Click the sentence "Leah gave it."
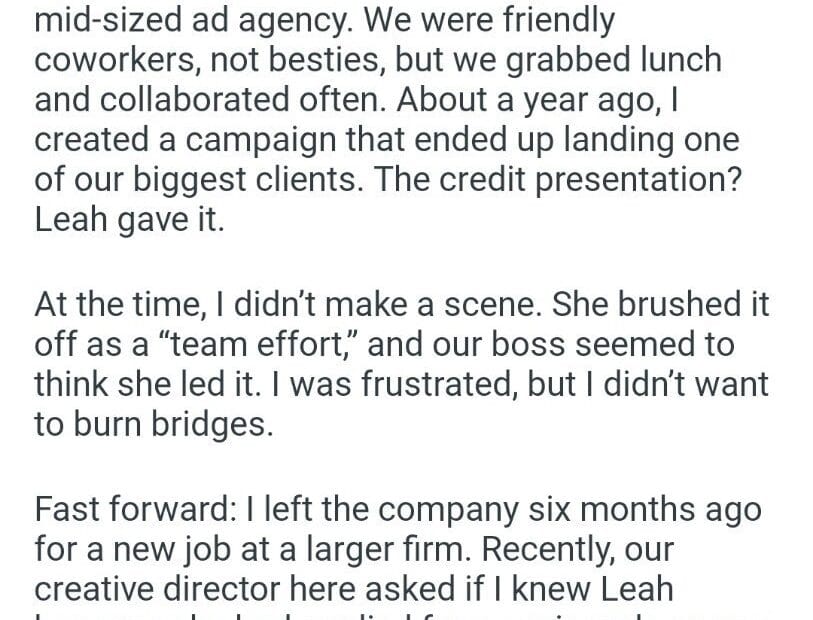 click(x=129, y=220)
